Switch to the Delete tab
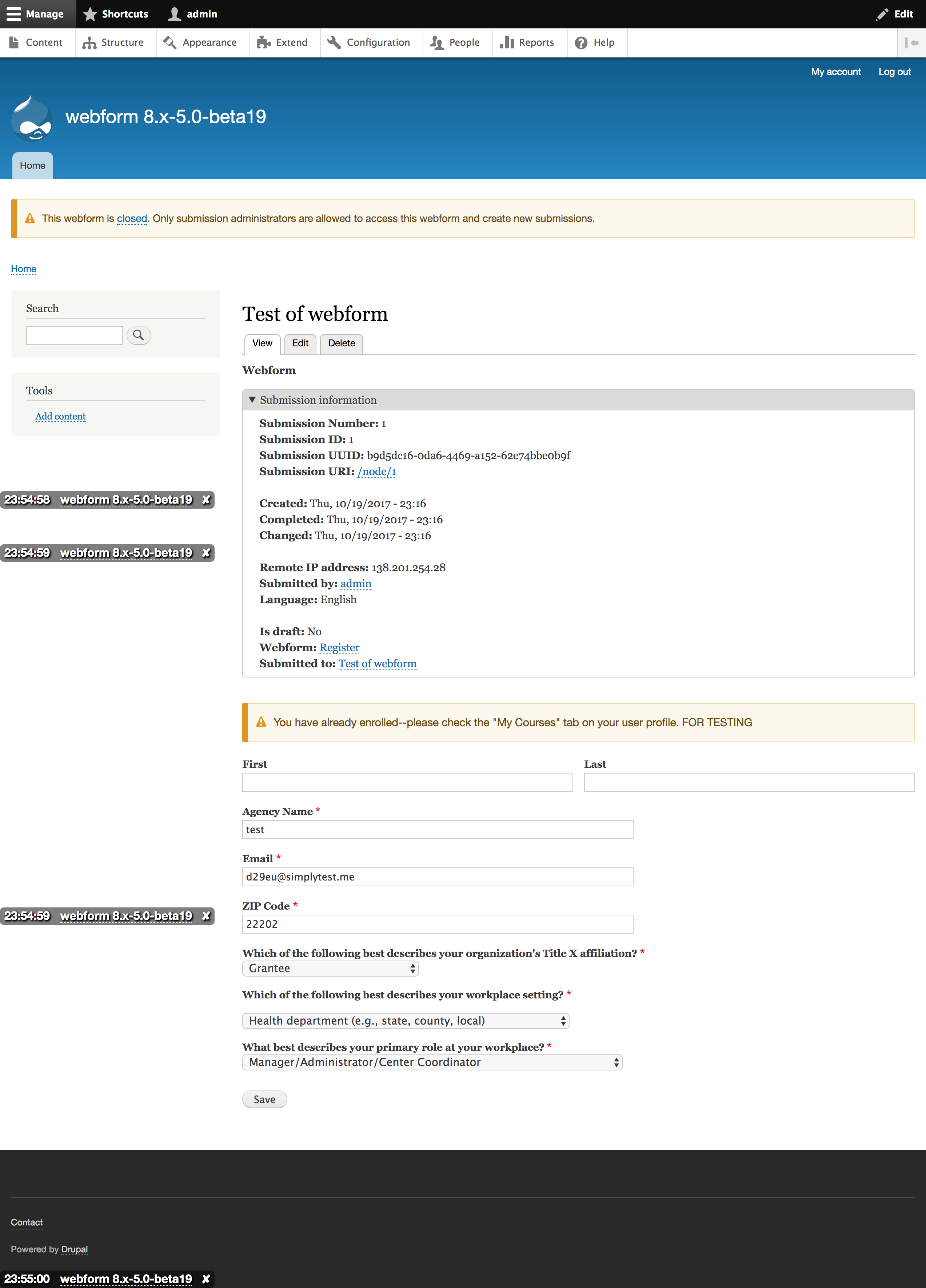The image size is (926, 1288). 341,343
